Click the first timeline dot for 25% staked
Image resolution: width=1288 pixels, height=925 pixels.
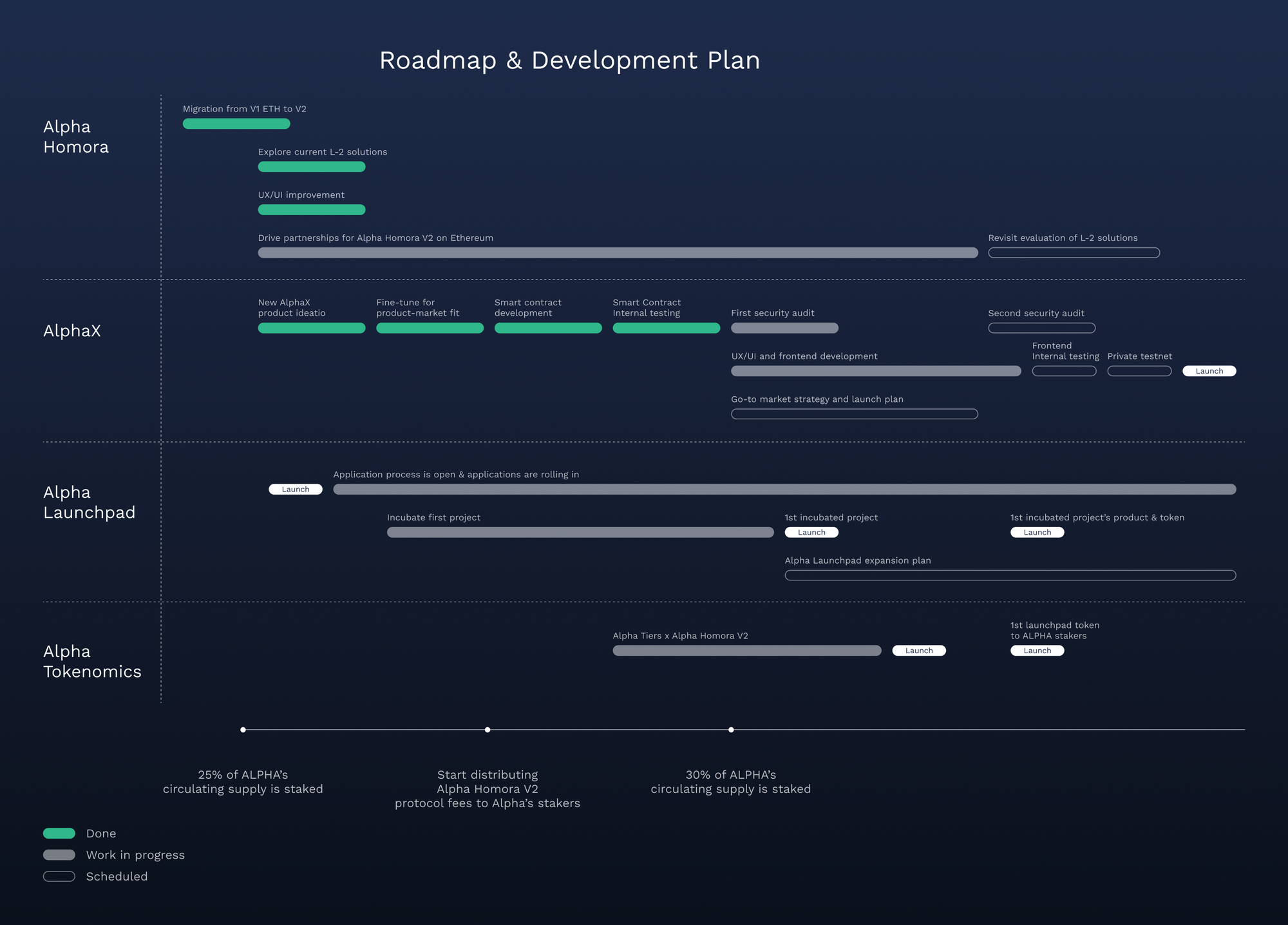tap(243, 730)
